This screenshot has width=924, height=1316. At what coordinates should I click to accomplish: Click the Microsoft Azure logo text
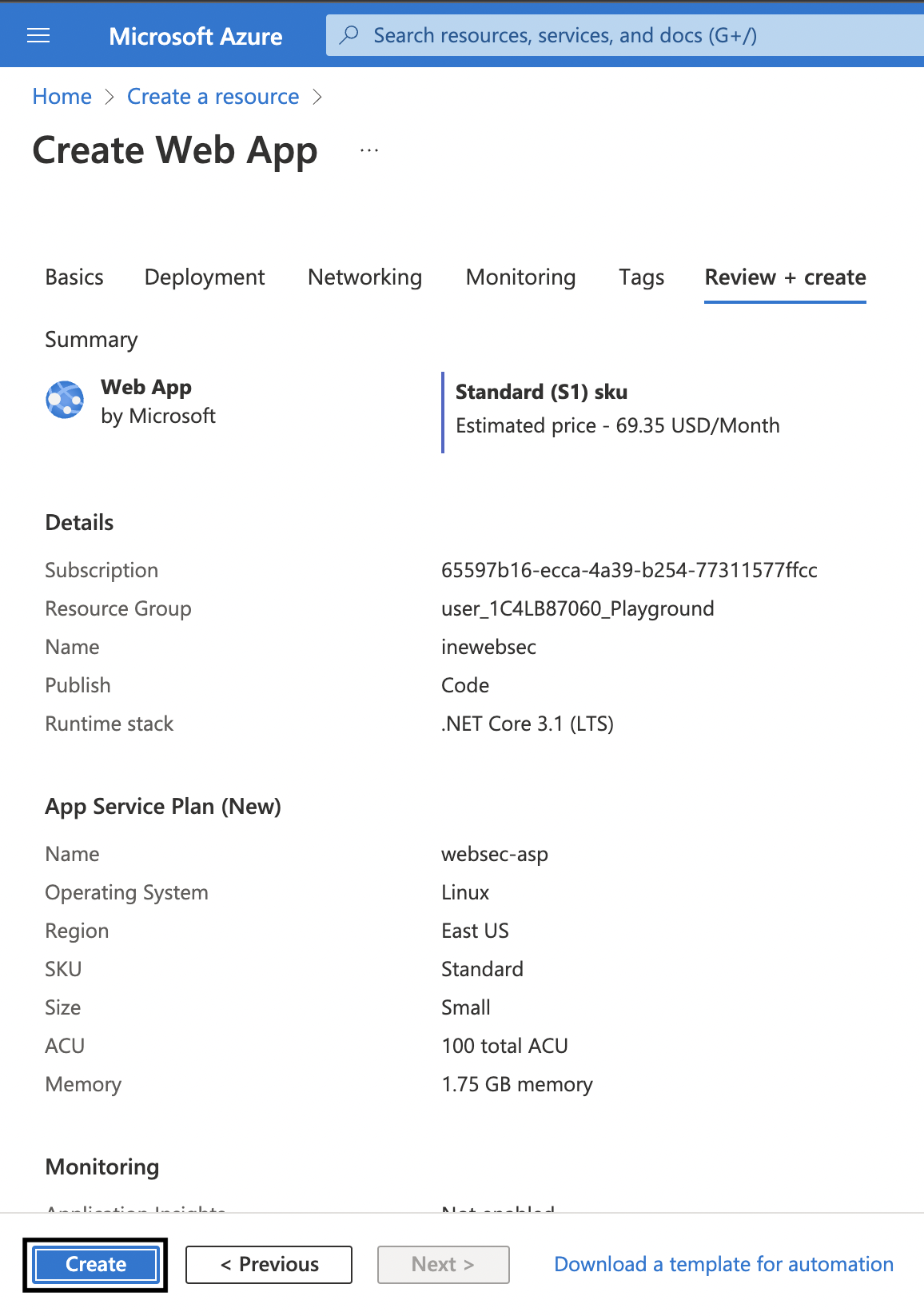[x=195, y=36]
